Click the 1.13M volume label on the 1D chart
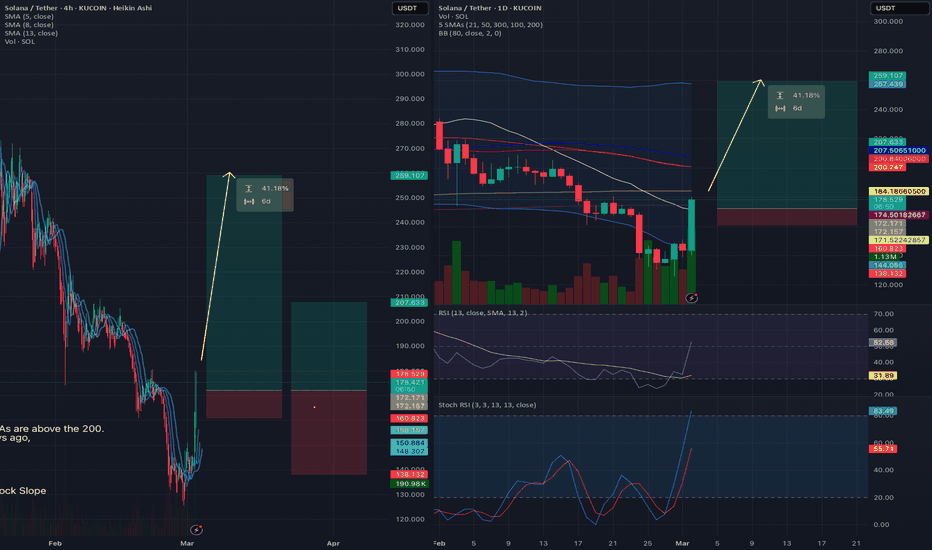This screenshot has width=932, height=550. tap(887, 257)
